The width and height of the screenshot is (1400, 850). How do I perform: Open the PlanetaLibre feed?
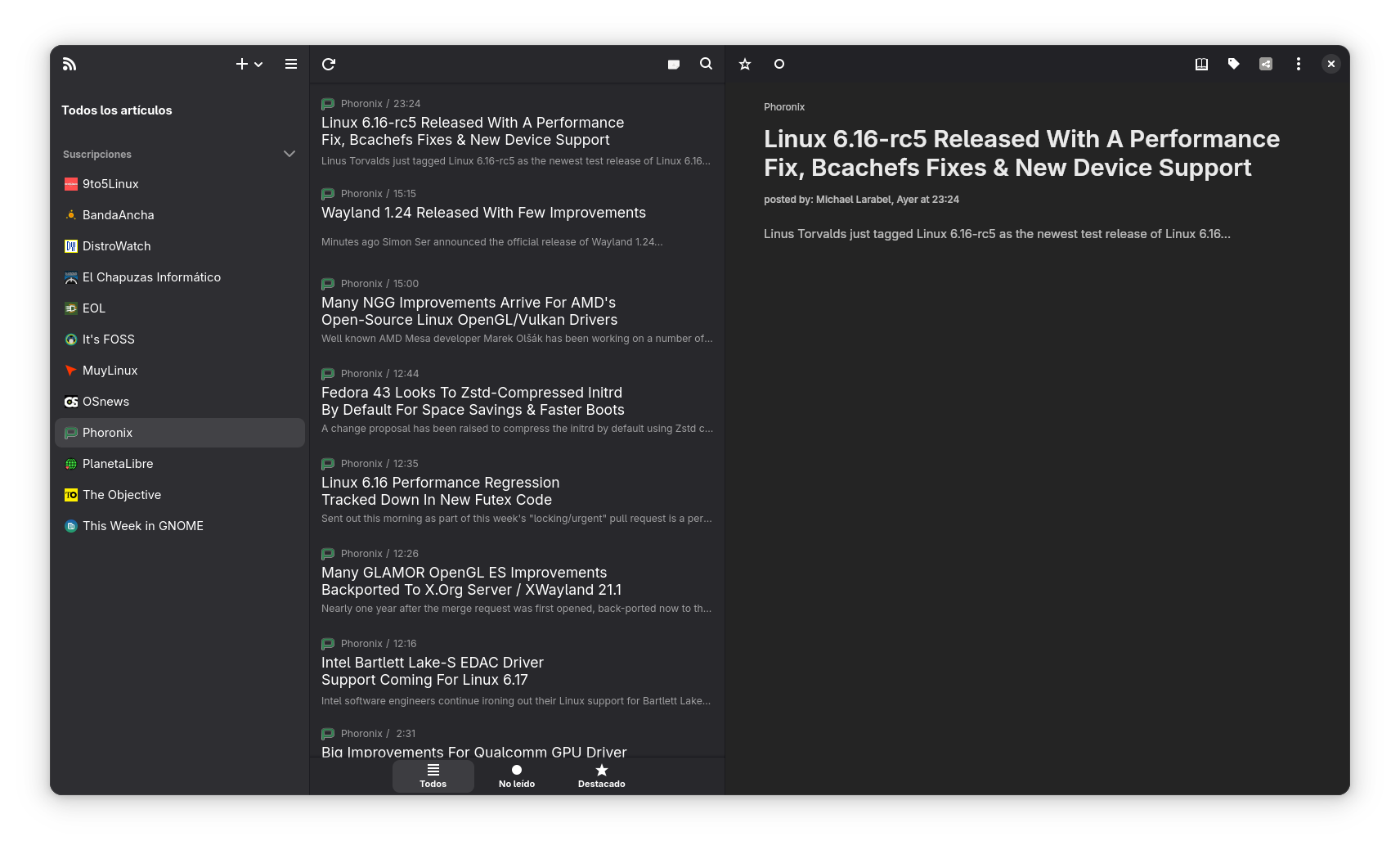pyautogui.click(x=180, y=464)
